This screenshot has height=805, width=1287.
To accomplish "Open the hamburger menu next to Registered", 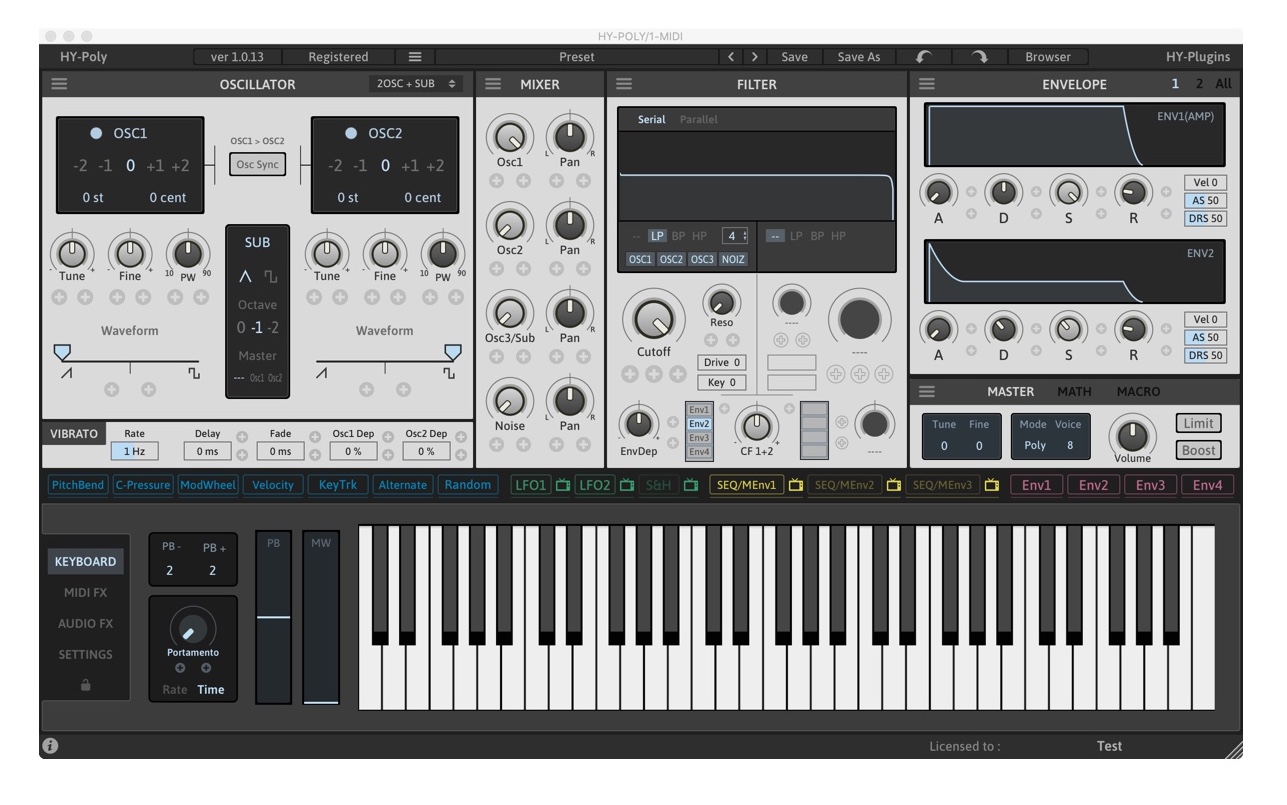I will 415,57.
